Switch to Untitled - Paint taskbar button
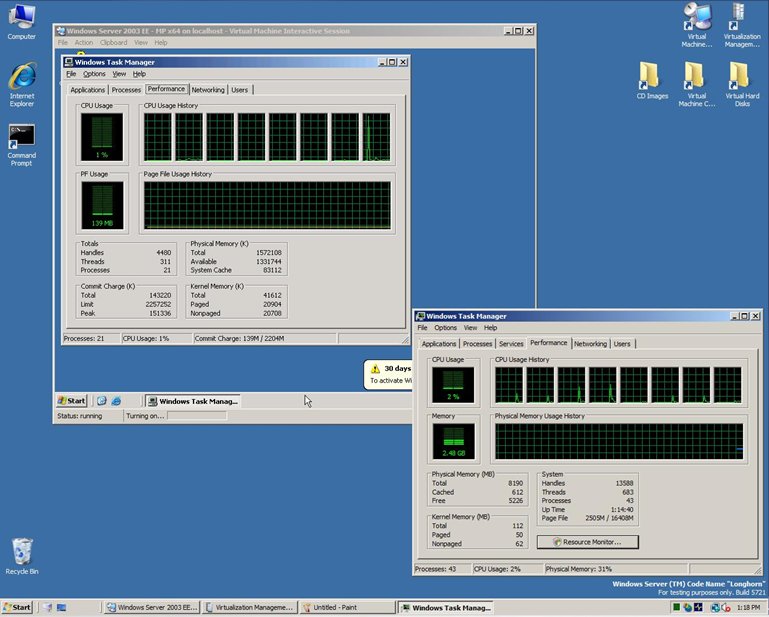The image size is (769, 617). pos(347,608)
